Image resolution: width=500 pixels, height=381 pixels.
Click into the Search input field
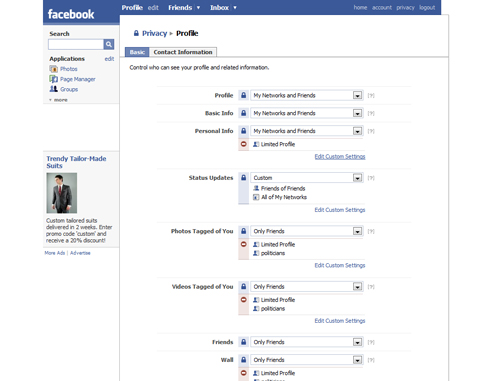tap(76, 44)
